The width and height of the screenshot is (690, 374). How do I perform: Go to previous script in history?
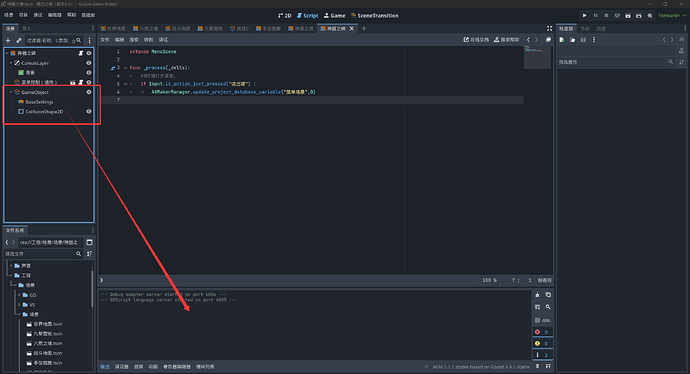(x=528, y=40)
